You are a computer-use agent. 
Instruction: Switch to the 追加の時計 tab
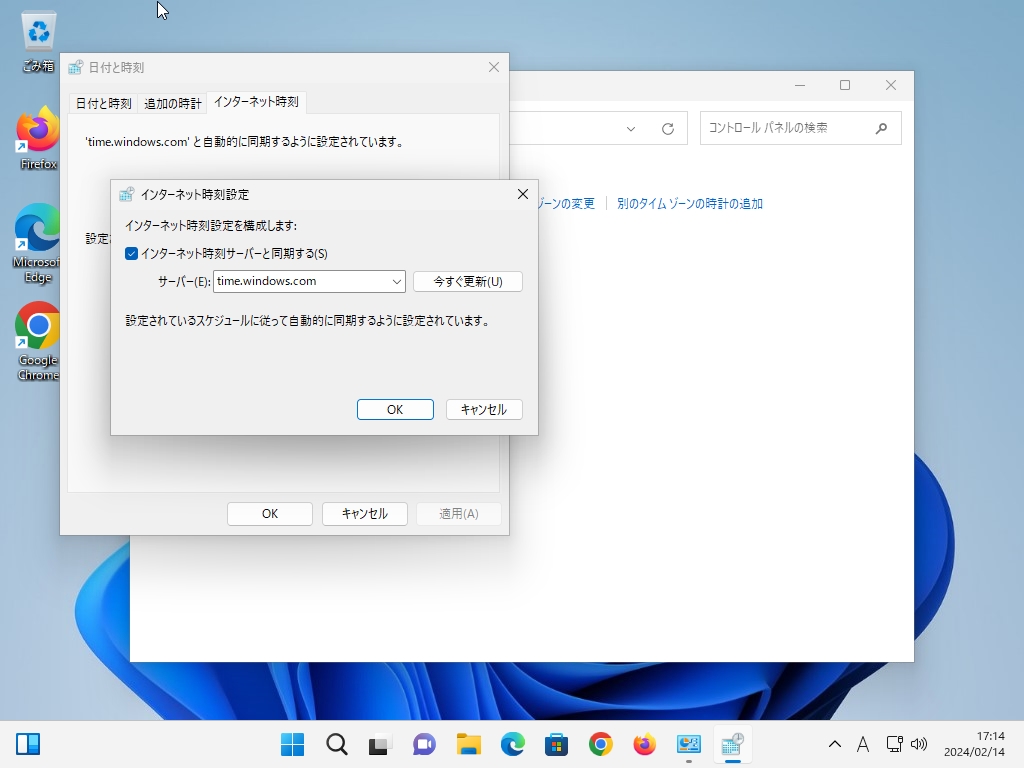coord(172,103)
